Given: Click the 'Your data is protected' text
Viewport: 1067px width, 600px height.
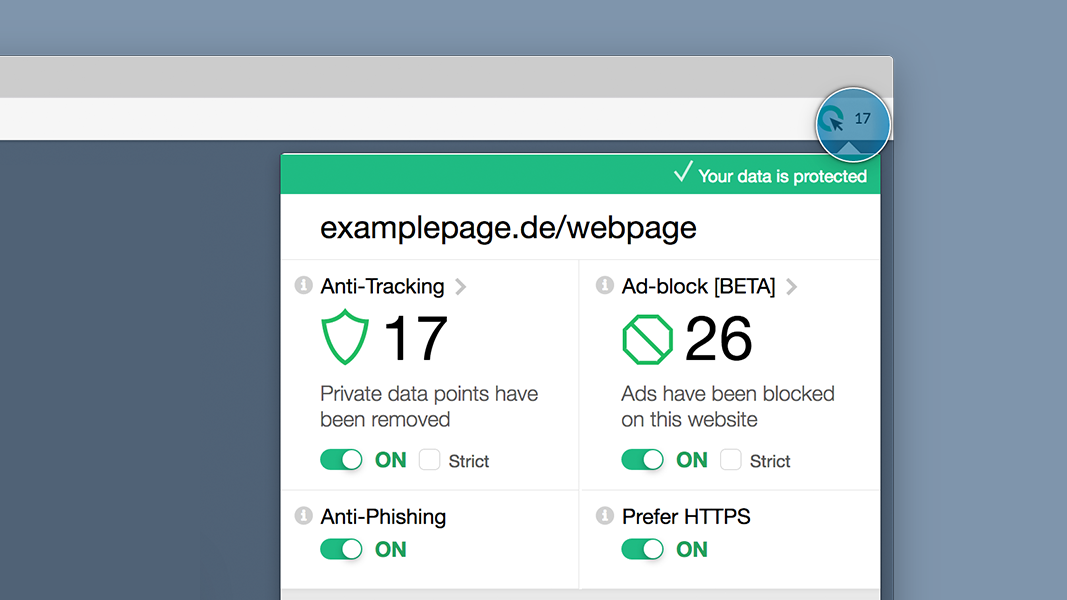Looking at the screenshot, I should click(783, 176).
